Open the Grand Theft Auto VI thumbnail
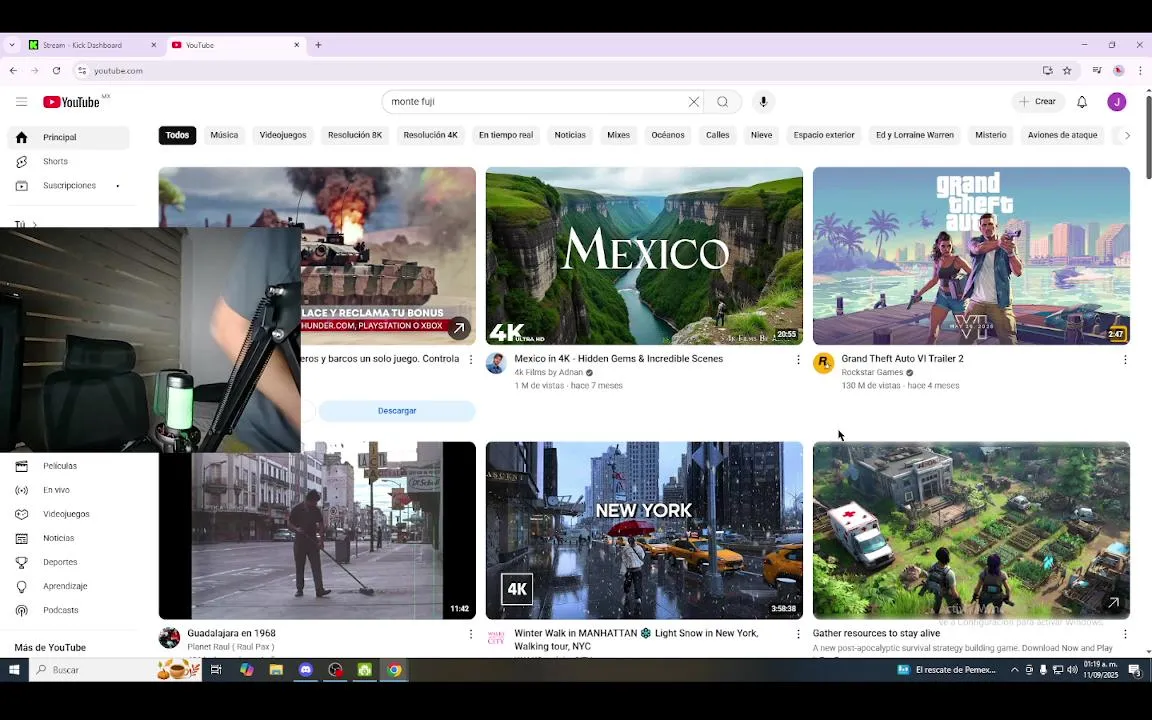This screenshot has height=720, width=1152. pyautogui.click(x=971, y=256)
